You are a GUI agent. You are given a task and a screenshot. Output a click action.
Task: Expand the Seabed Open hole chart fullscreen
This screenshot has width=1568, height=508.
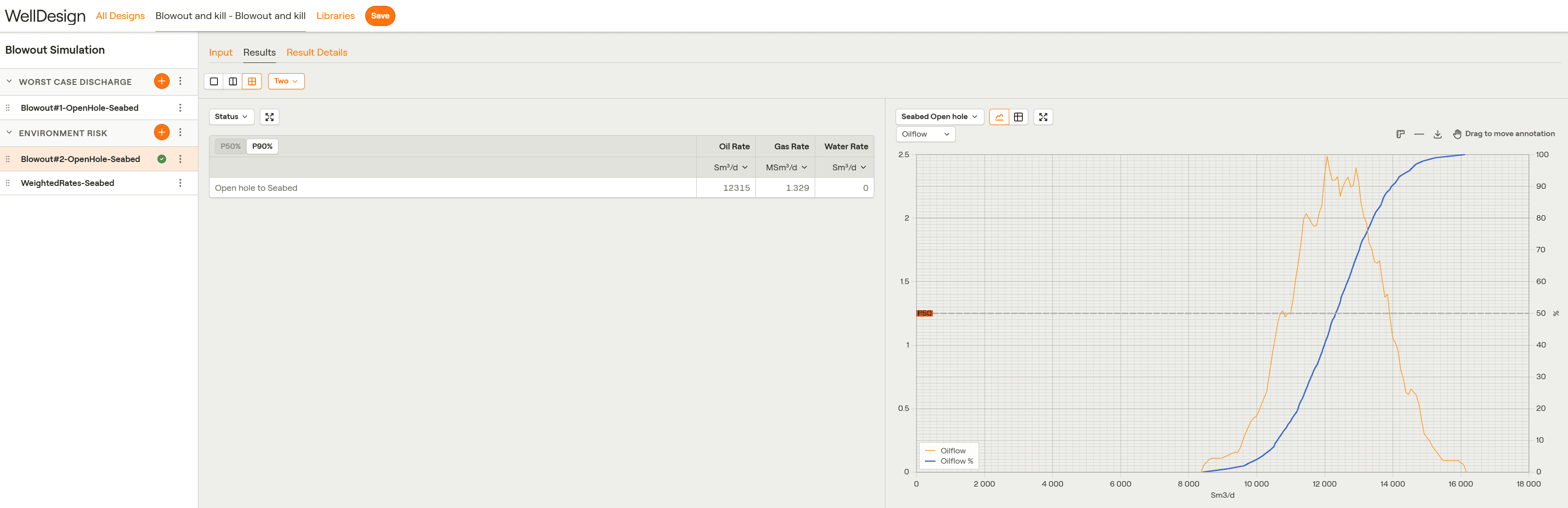(1043, 117)
